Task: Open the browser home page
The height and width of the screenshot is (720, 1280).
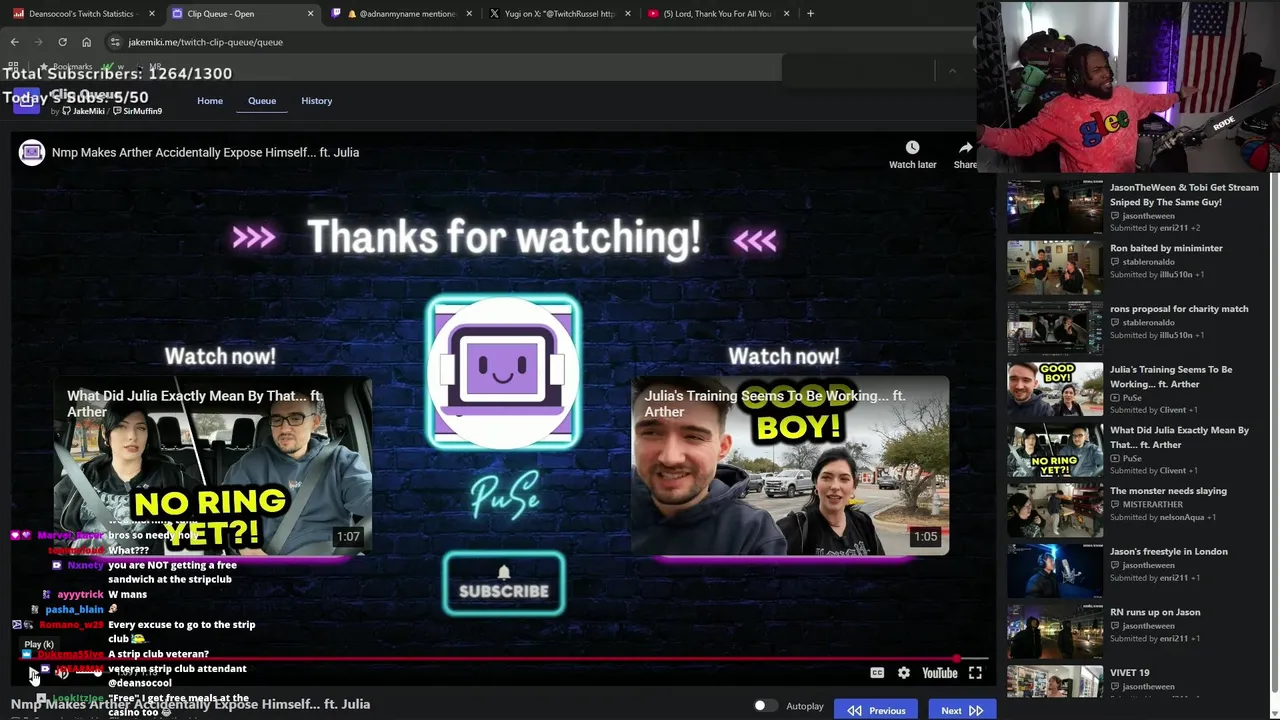Action: click(86, 42)
